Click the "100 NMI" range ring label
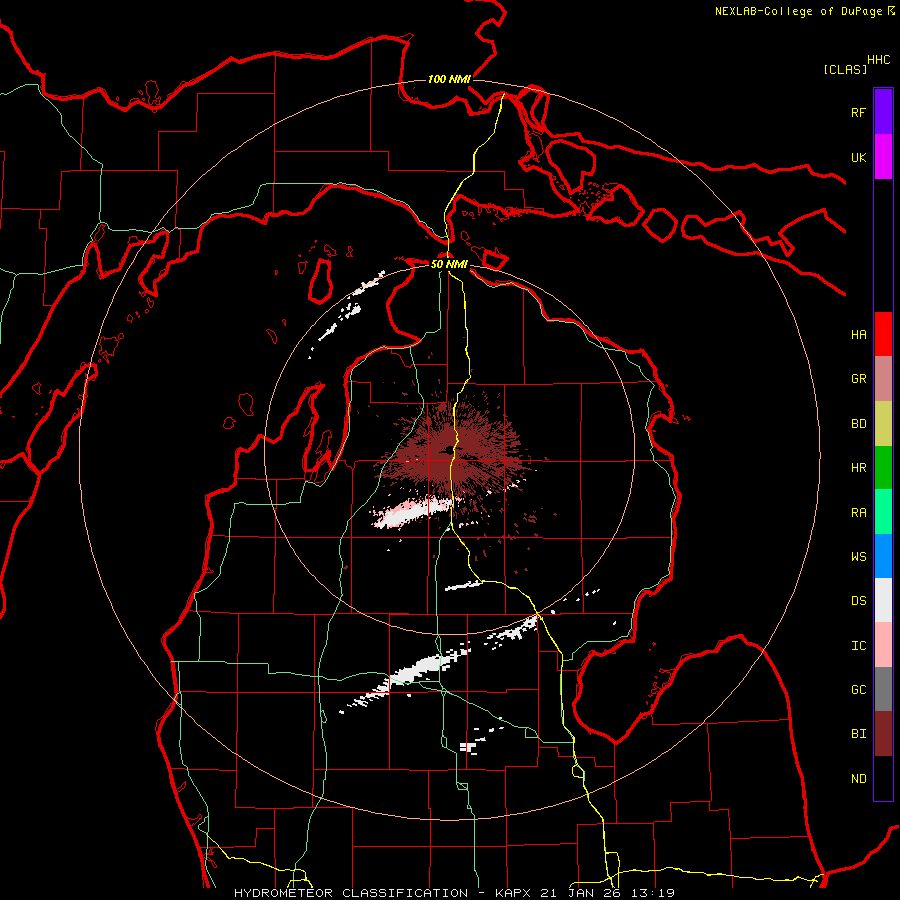900x900 pixels. 449,79
